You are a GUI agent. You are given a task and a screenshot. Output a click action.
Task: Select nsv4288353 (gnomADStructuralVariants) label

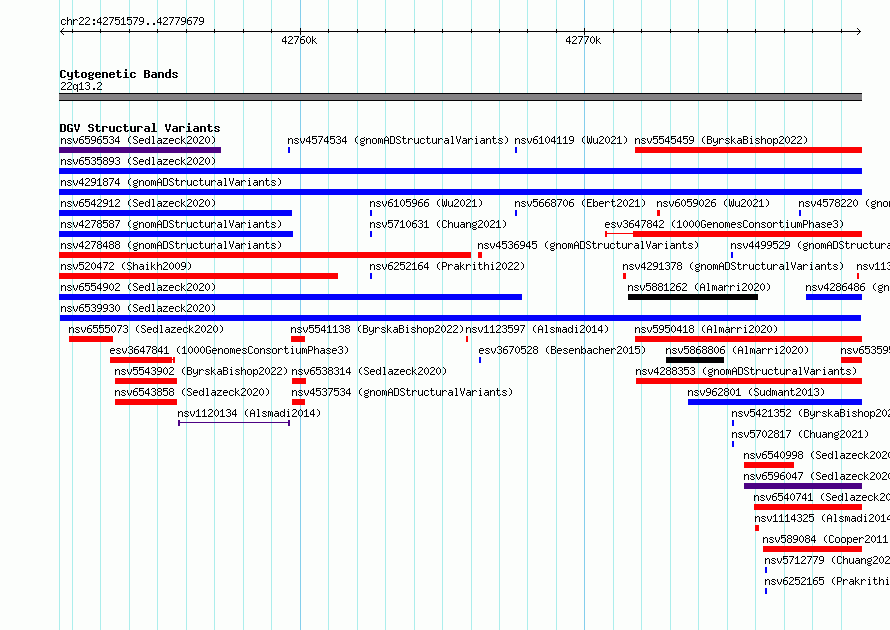(746, 371)
